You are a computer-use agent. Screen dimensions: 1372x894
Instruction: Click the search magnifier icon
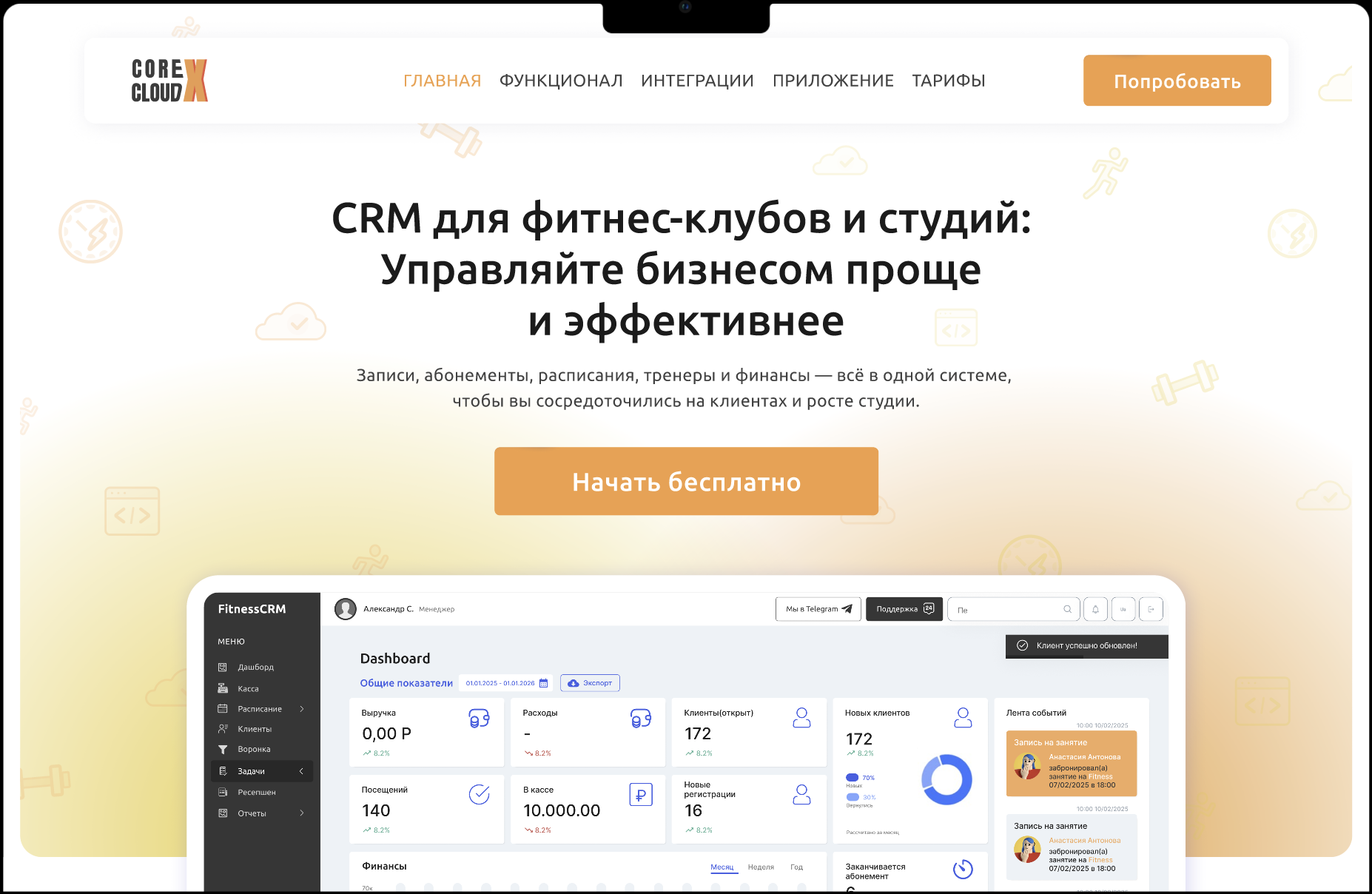click(1066, 609)
